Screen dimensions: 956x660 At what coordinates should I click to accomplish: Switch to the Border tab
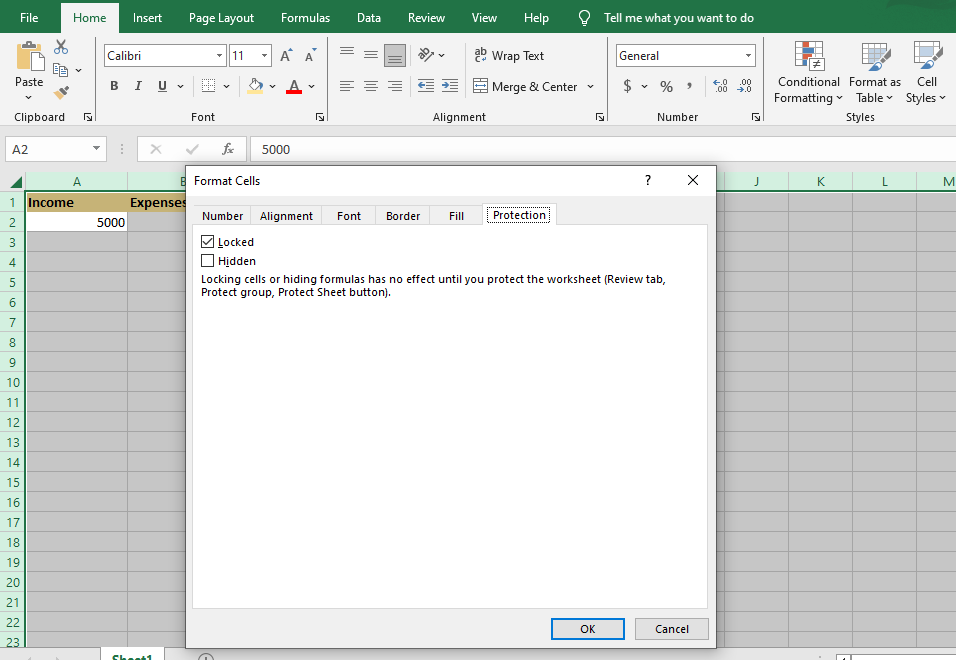(x=403, y=215)
